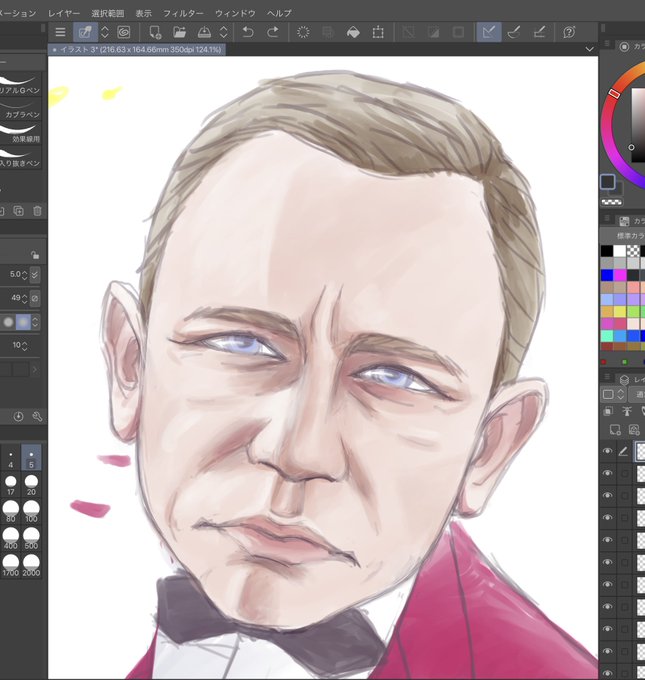Viewport: 645px width, 680px height.
Task: Click the scale/rotate transform icon
Action: [378, 32]
